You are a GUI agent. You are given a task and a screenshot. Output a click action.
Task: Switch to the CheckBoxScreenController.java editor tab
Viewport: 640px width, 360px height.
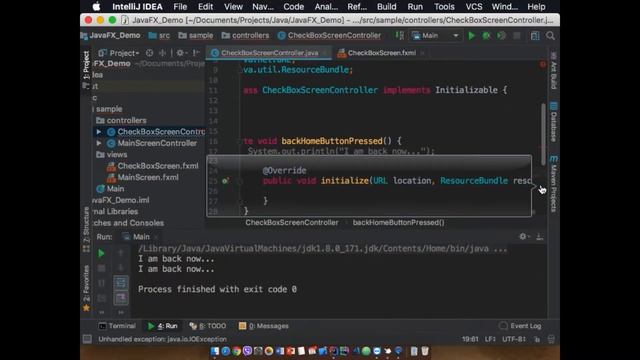(x=269, y=53)
